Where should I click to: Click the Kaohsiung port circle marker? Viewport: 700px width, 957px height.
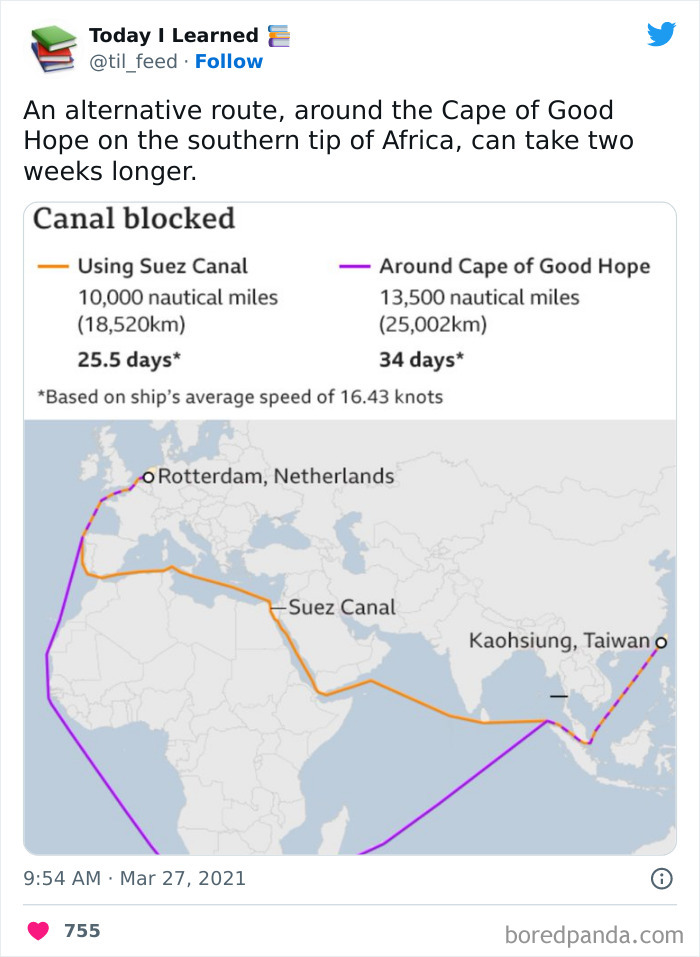660,642
